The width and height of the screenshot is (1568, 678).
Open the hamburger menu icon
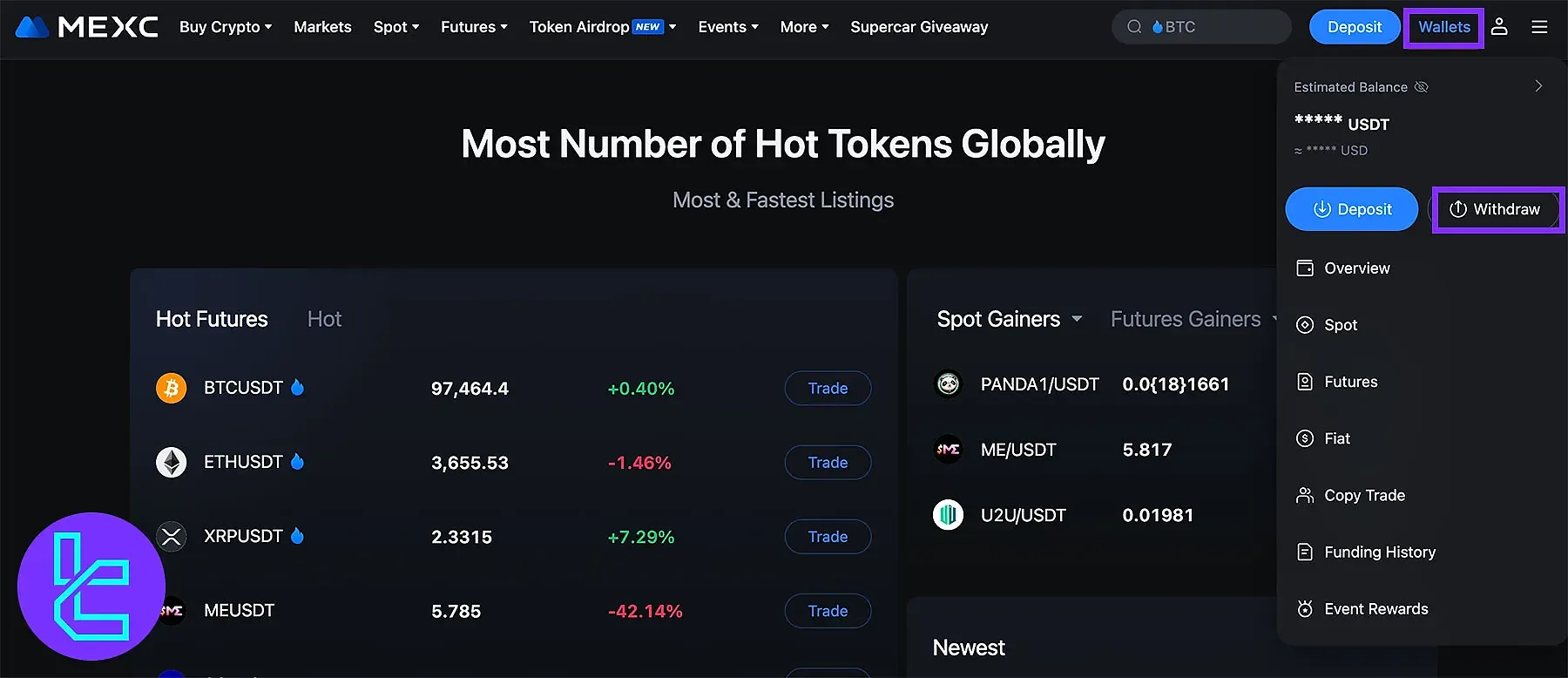point(1539,27)
